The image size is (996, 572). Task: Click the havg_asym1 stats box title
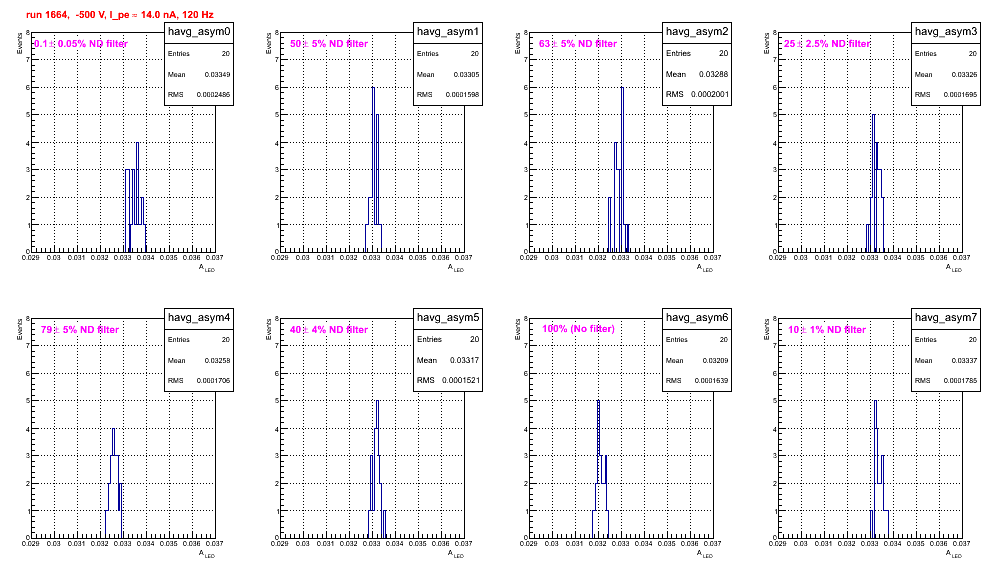[x=448, y=31]
